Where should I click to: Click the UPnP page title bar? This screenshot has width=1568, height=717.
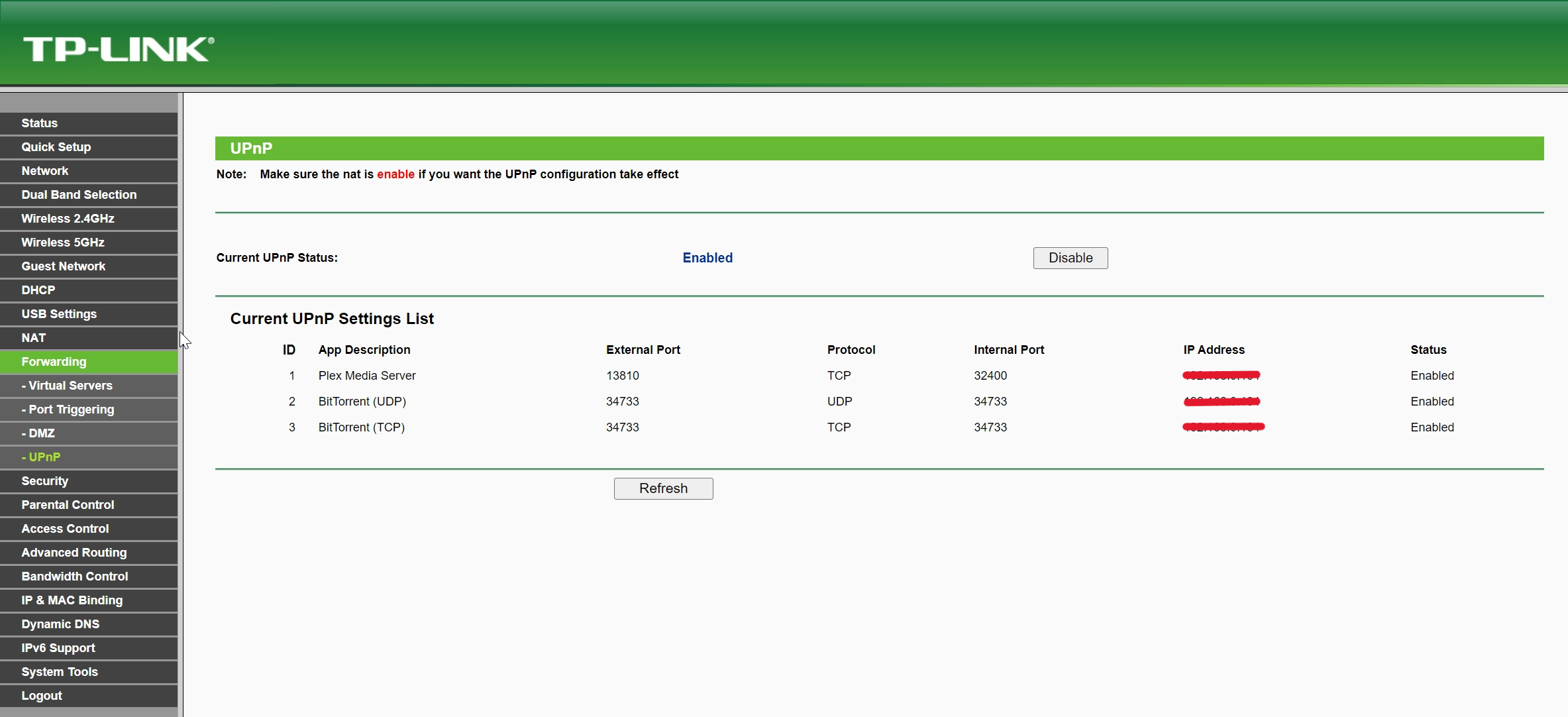[x=879, y=148]
